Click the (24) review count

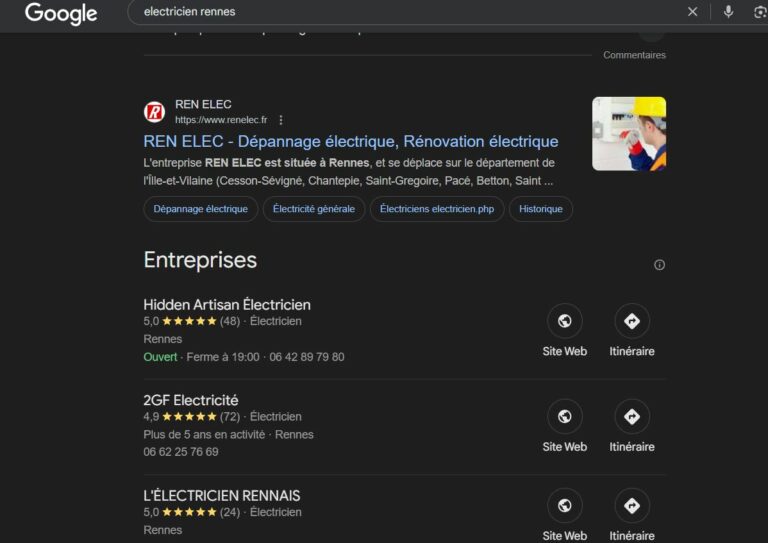[x=230, y=512]
